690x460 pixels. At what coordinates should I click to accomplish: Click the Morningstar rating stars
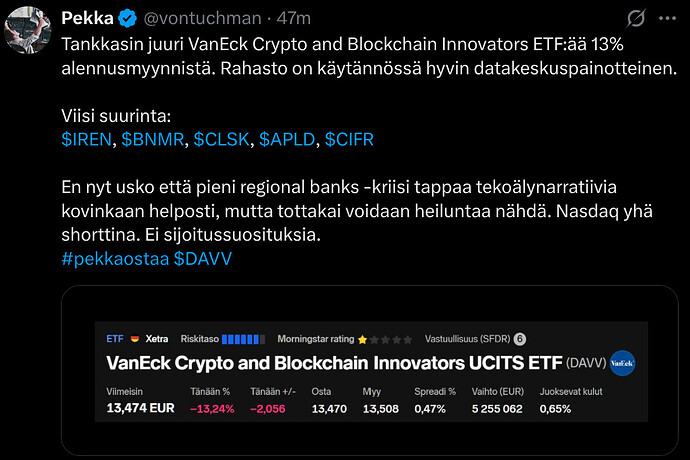click(384, 339)
